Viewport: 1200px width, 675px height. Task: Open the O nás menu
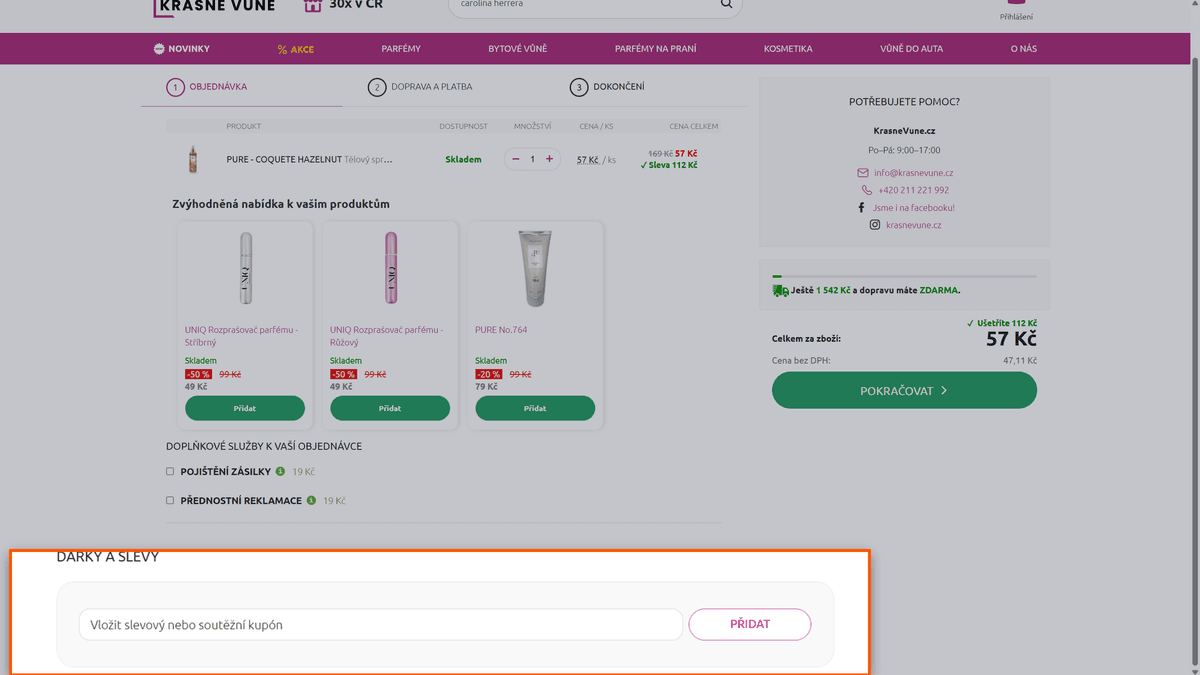pos(1024,48)
